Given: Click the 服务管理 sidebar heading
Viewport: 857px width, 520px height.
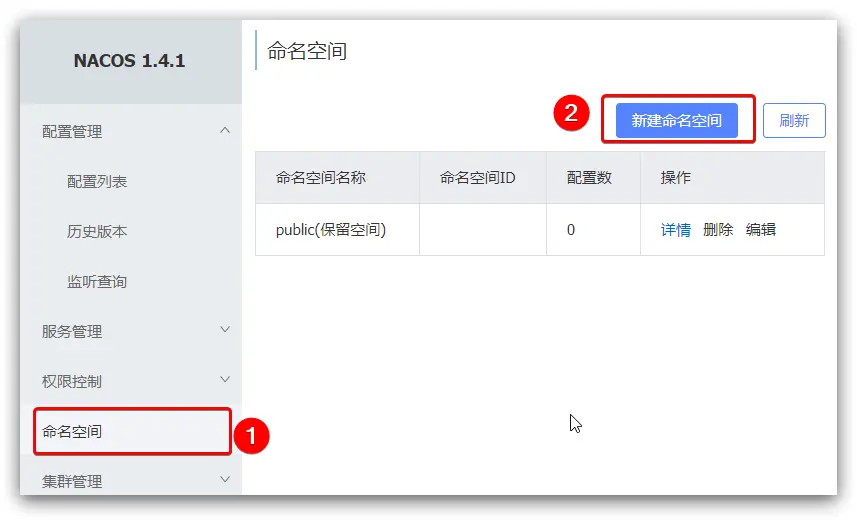Looking at the screenshot, I should tap(72, 332).
